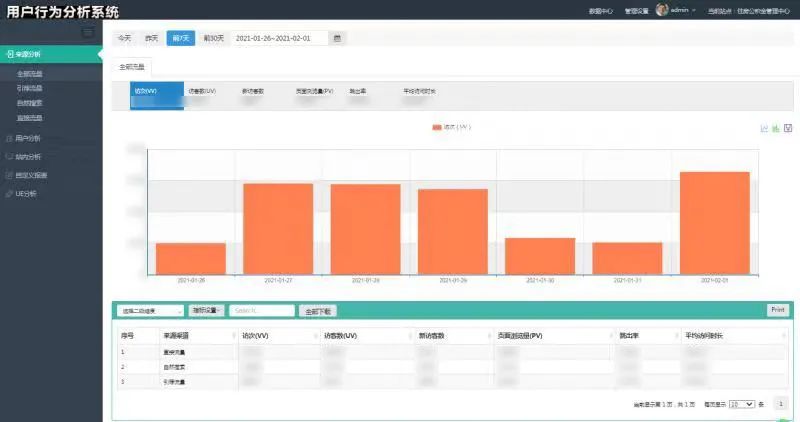Select 引荐流量 in the sidebar

click(30, 88)
